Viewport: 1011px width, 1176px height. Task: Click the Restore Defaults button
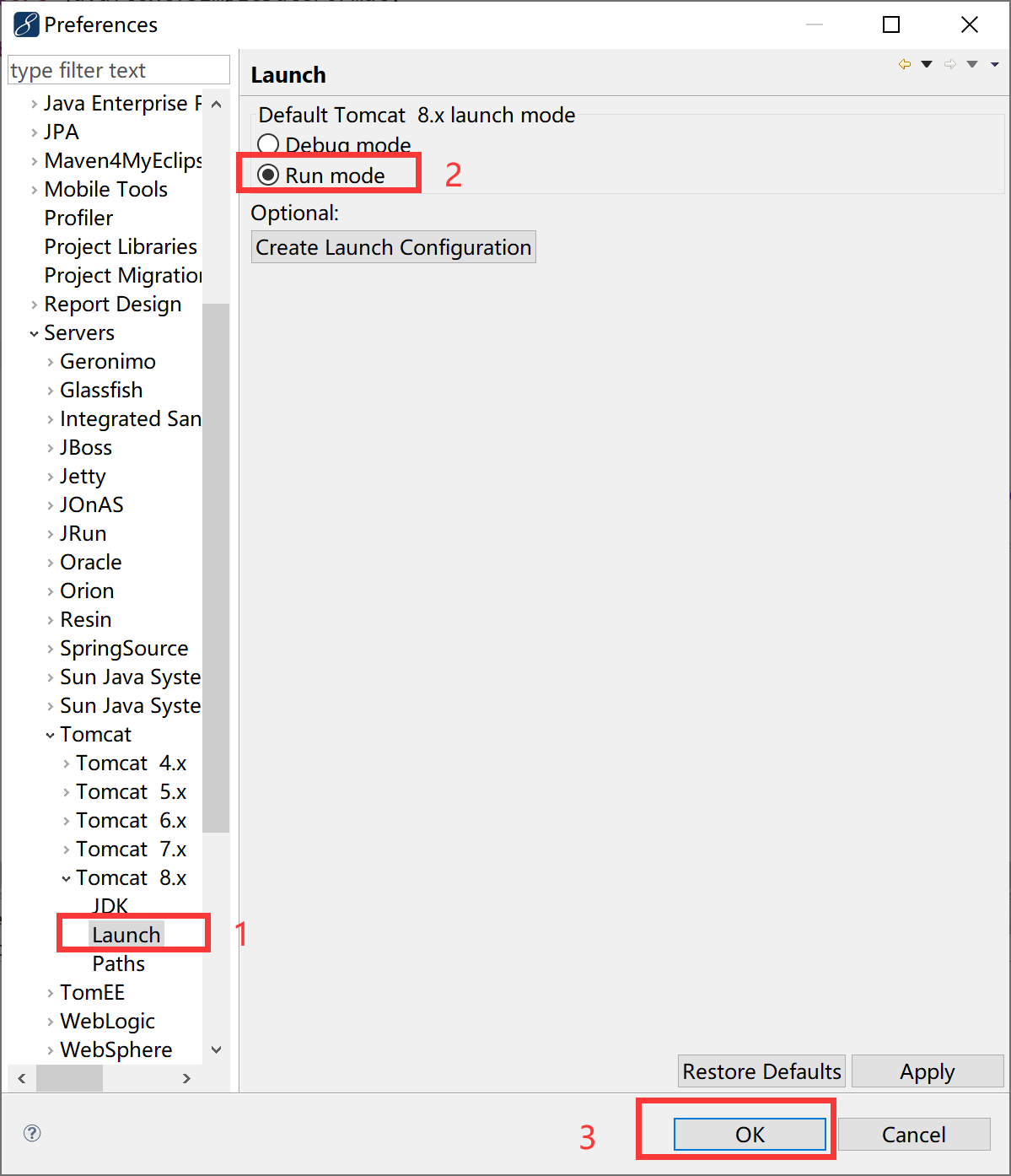pyautogui.click(x=761, y=1071)
